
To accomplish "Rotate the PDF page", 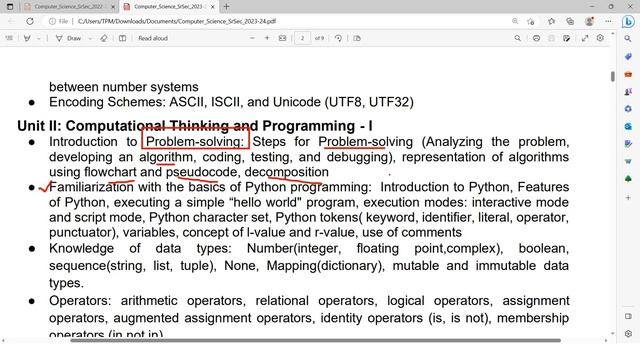I will point(338,38).
